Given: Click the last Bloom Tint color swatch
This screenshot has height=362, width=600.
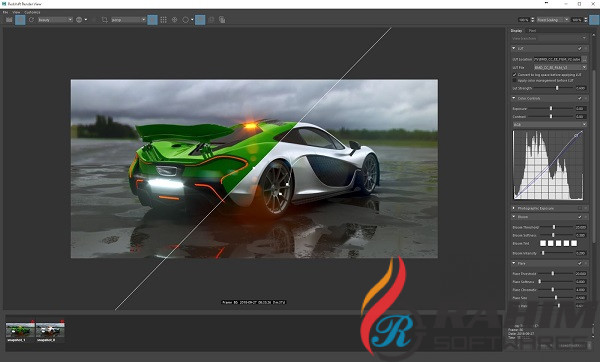Looking at the screenshot, I should 574,243.
